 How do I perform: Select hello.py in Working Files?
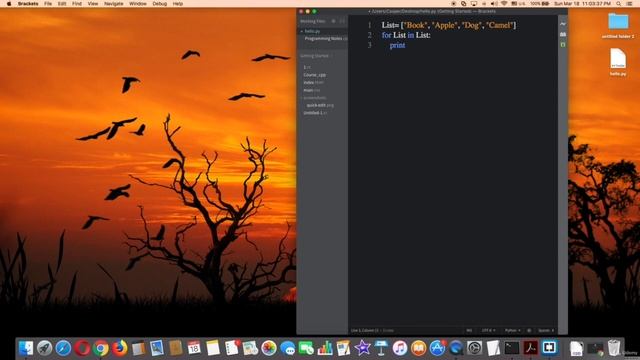coord(312,31)
